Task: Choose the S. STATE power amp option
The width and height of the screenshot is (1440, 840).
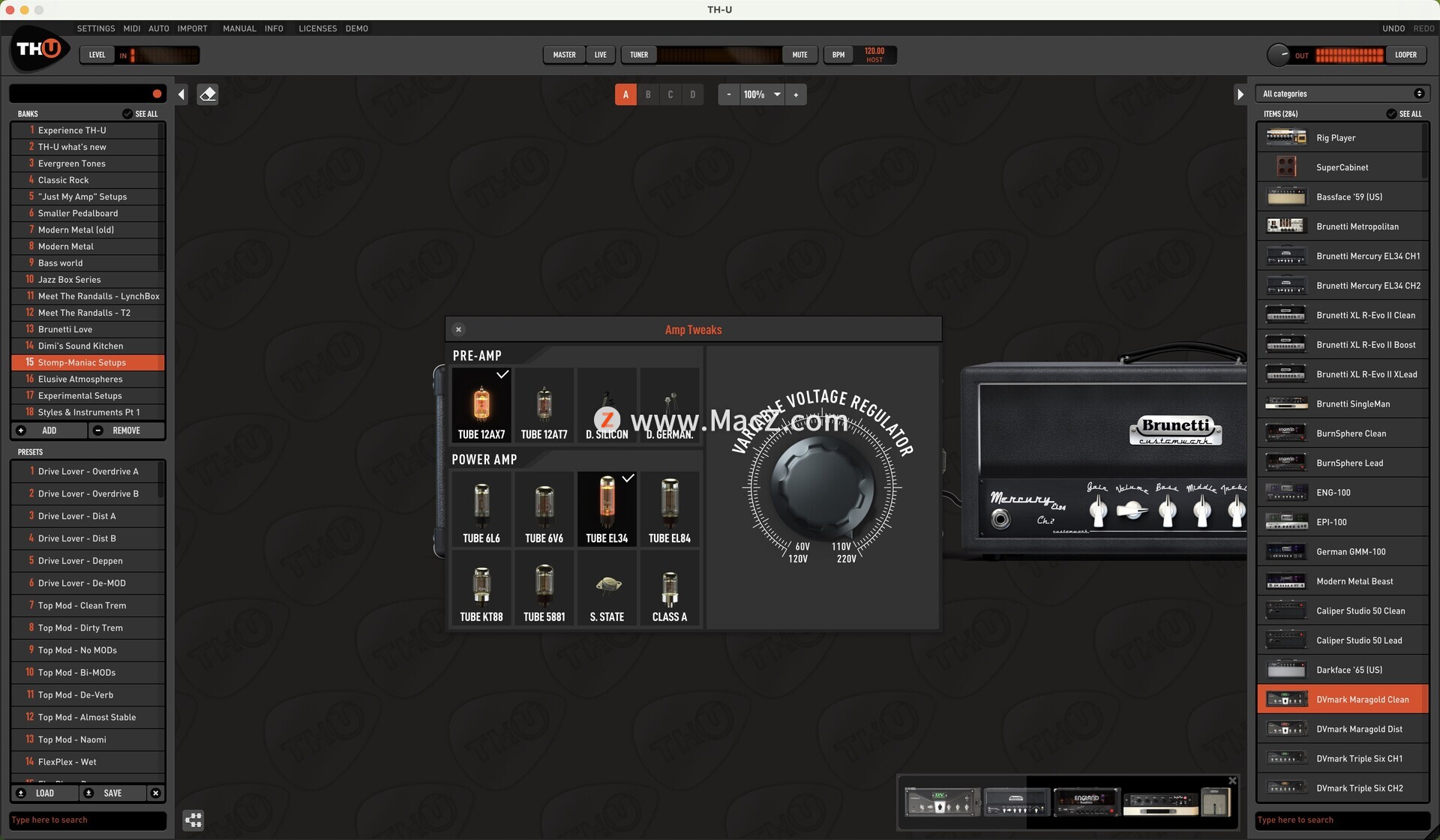Action: tap(607, 587)
